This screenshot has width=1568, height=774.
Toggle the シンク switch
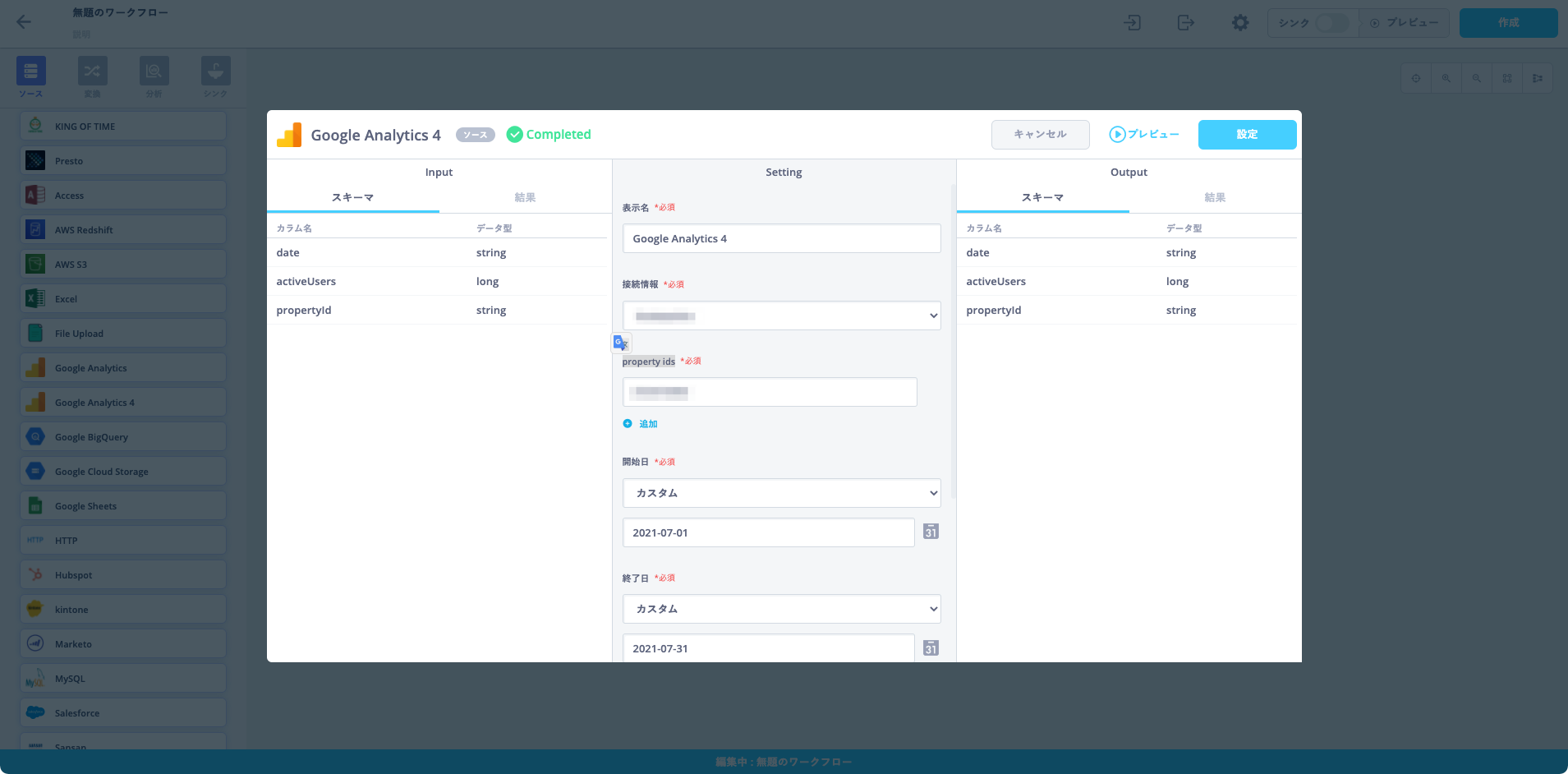click(1331, 23)
